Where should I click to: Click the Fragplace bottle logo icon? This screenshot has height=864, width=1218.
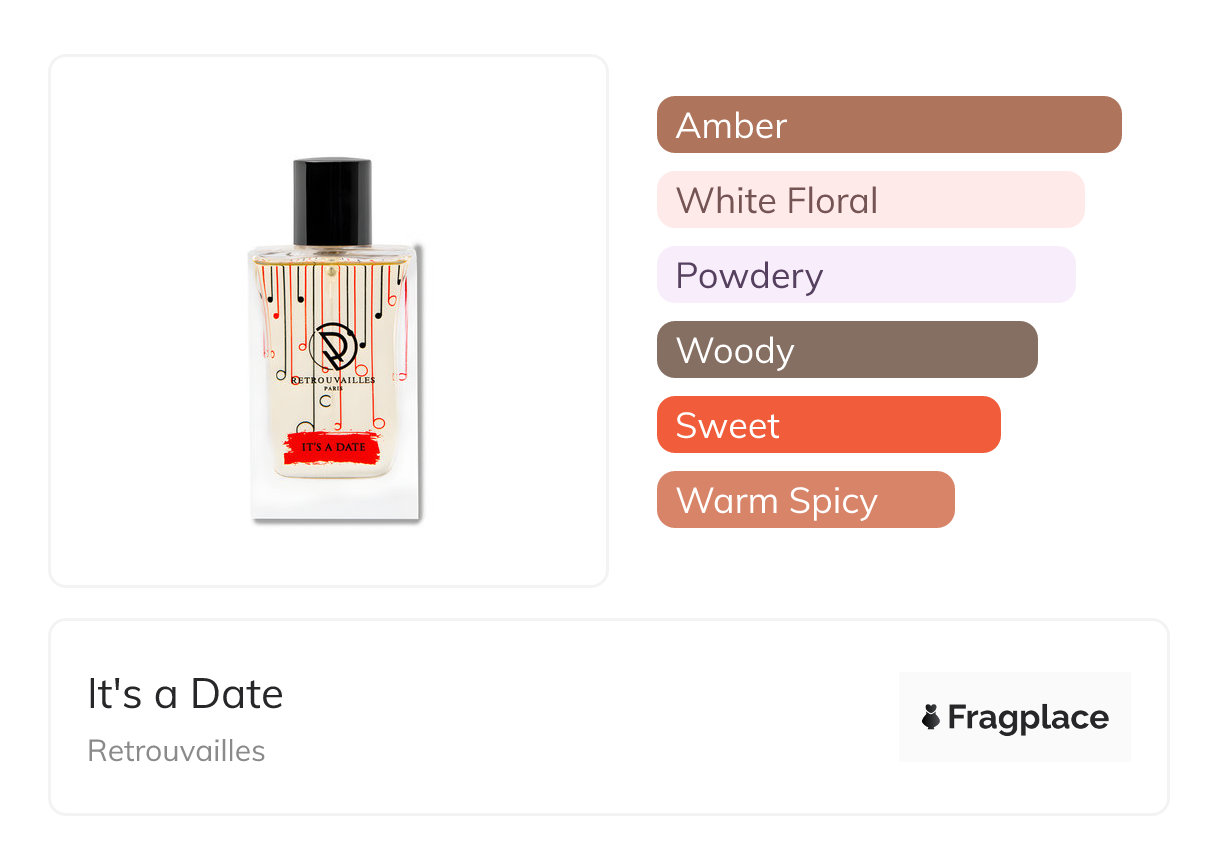pyautogui.click(x=931, y=718)
